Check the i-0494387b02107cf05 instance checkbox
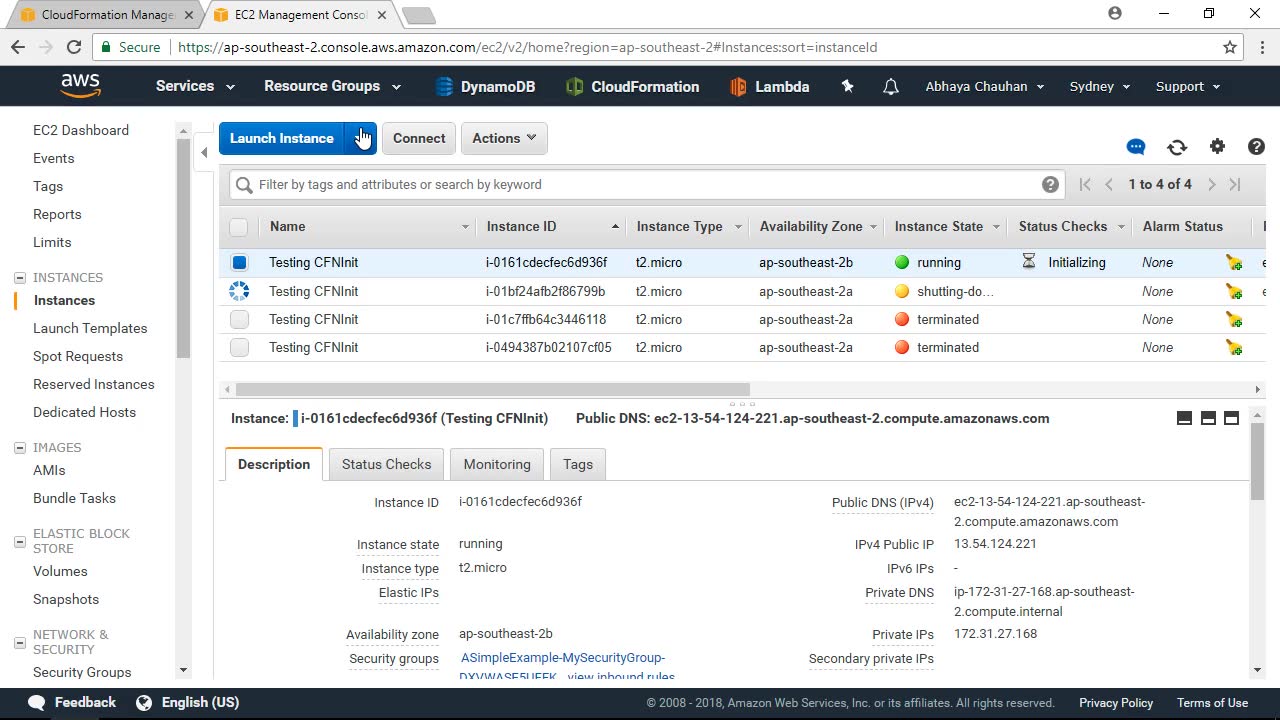Viewport: 1280px width, 720px height. click(239, 348)
